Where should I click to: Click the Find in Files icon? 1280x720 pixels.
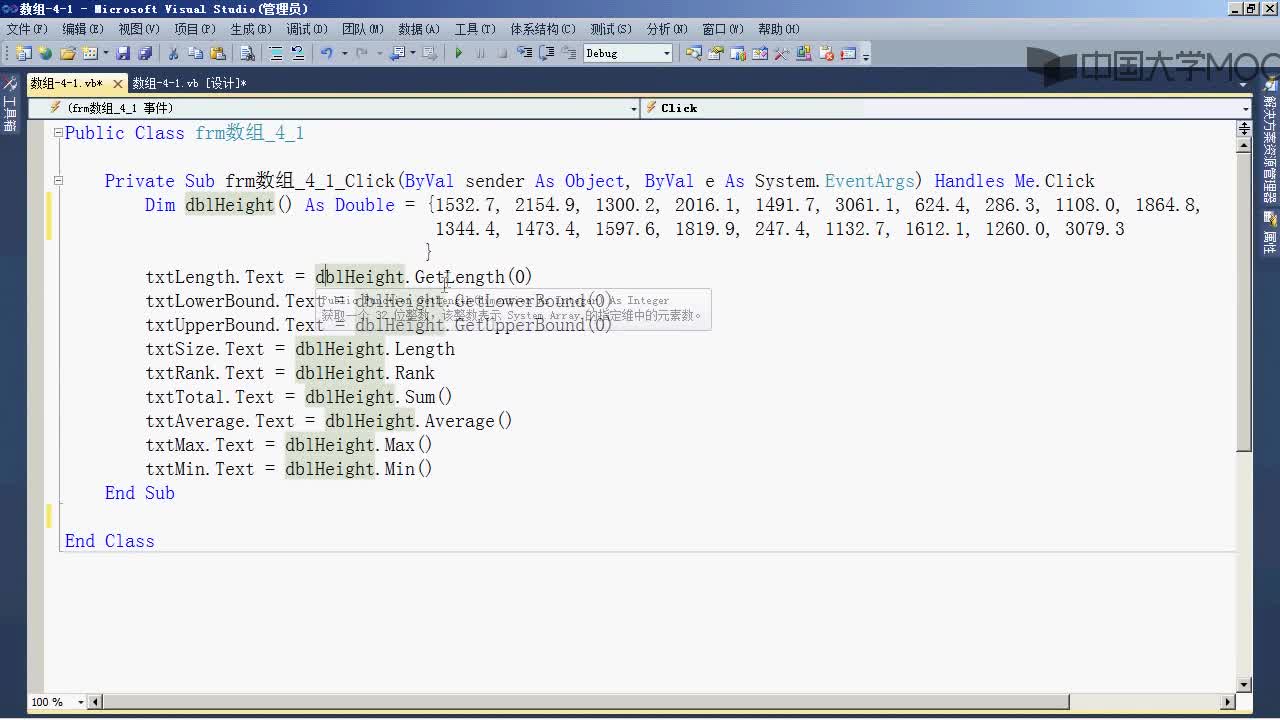247,53
